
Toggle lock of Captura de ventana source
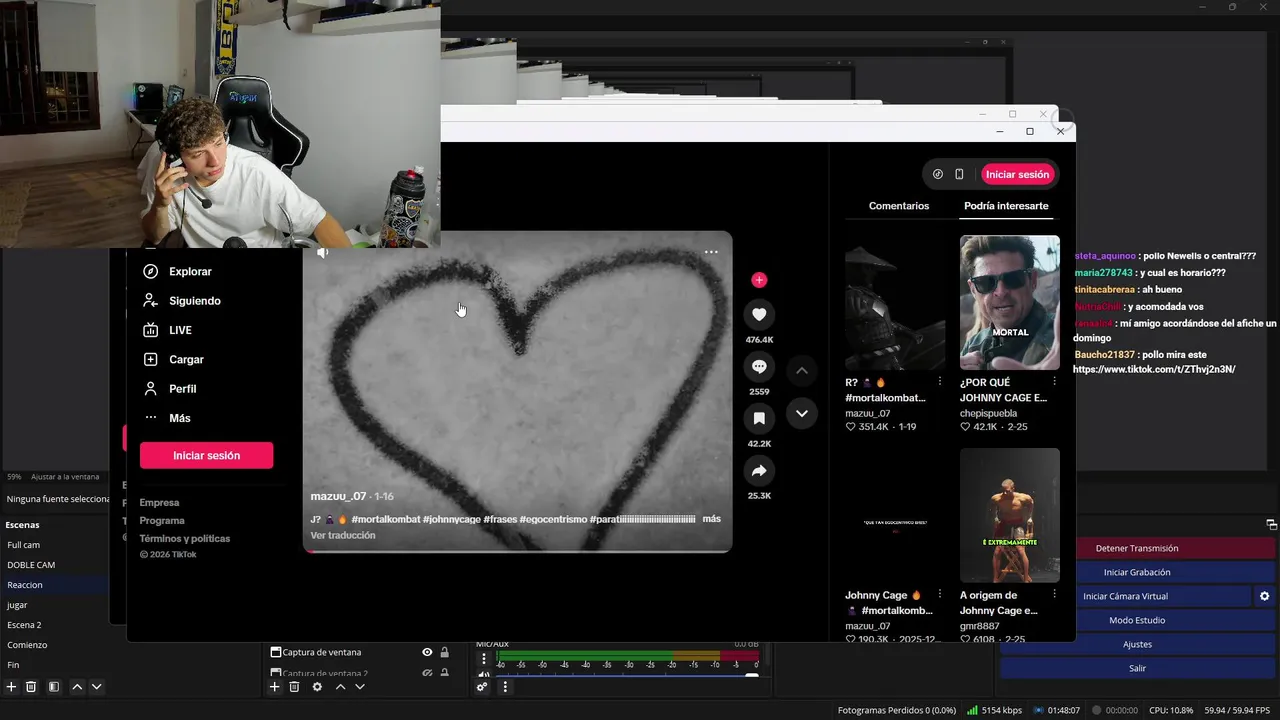tap(445, 652)
